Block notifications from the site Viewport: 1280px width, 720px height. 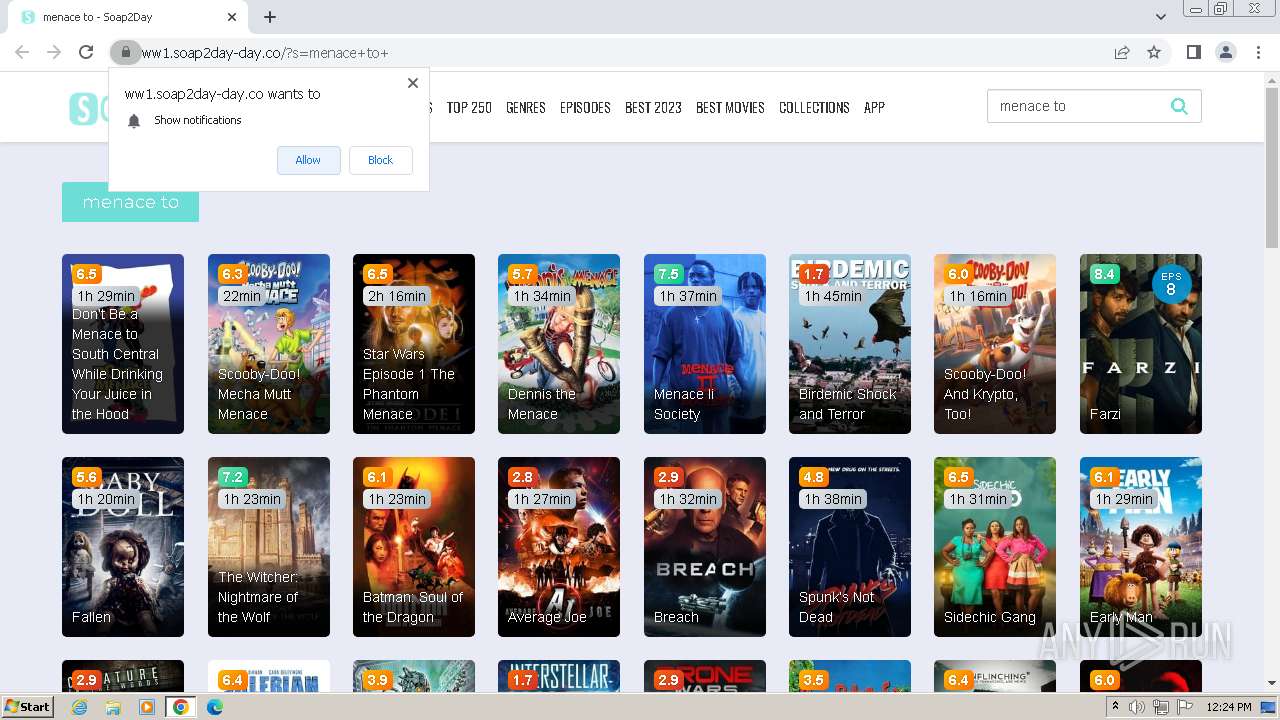click(380, 160)
